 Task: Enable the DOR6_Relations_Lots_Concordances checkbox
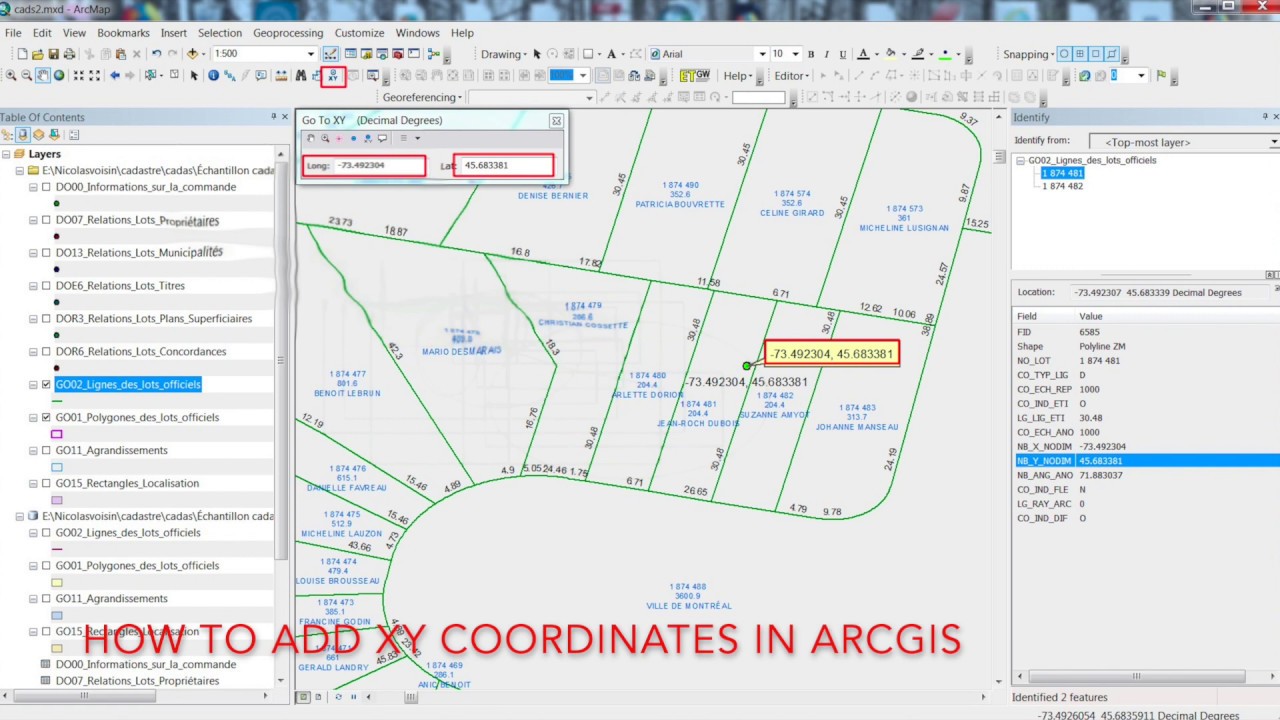point(46,352)
